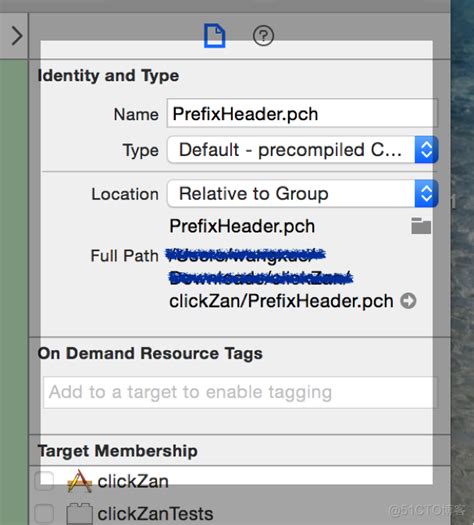Open the Location dropdown menu
The width and height of the screenshot is (474, 525).
[303, 194]
